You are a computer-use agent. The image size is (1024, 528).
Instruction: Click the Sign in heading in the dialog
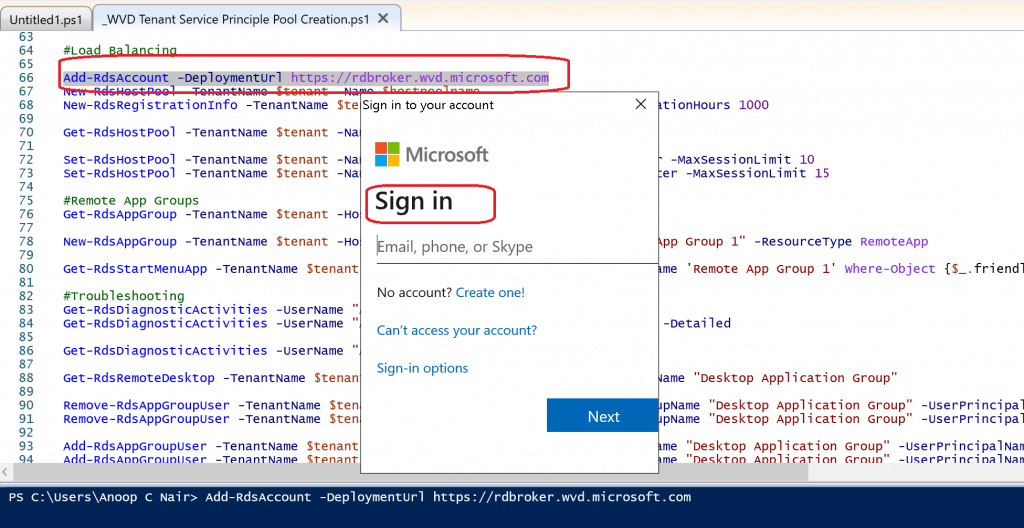tap(413, 201)
